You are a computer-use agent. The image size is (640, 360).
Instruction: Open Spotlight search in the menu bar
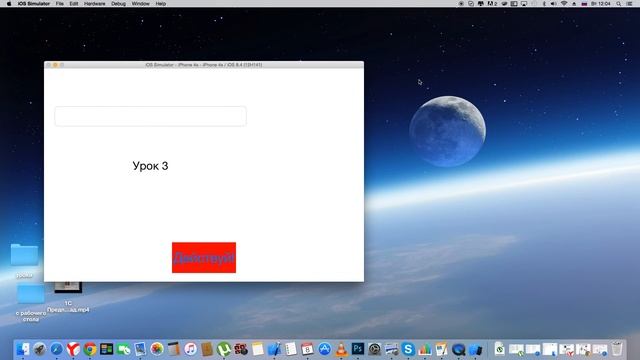pos(619,4)
